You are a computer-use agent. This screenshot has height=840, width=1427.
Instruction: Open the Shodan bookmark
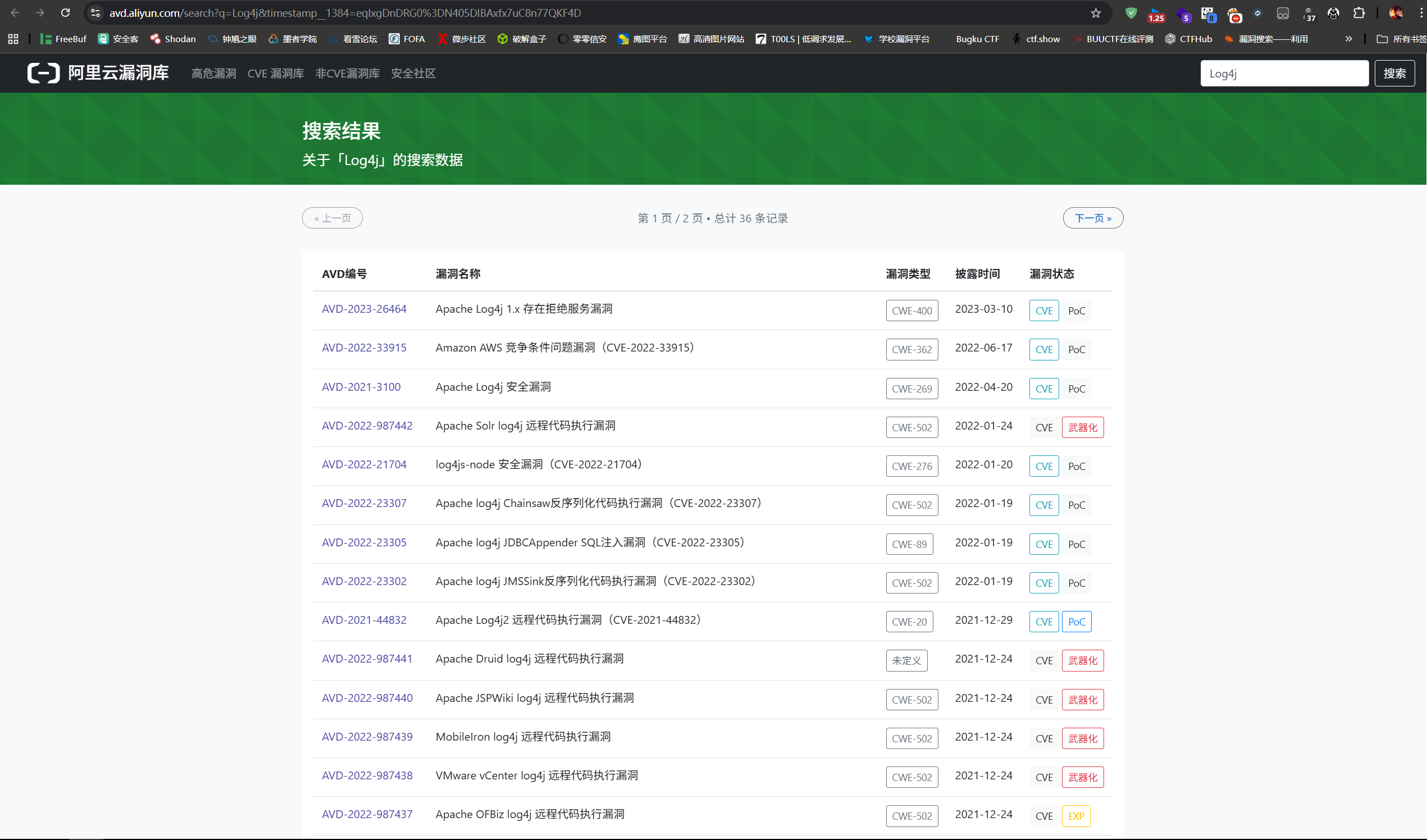[173, 39]
